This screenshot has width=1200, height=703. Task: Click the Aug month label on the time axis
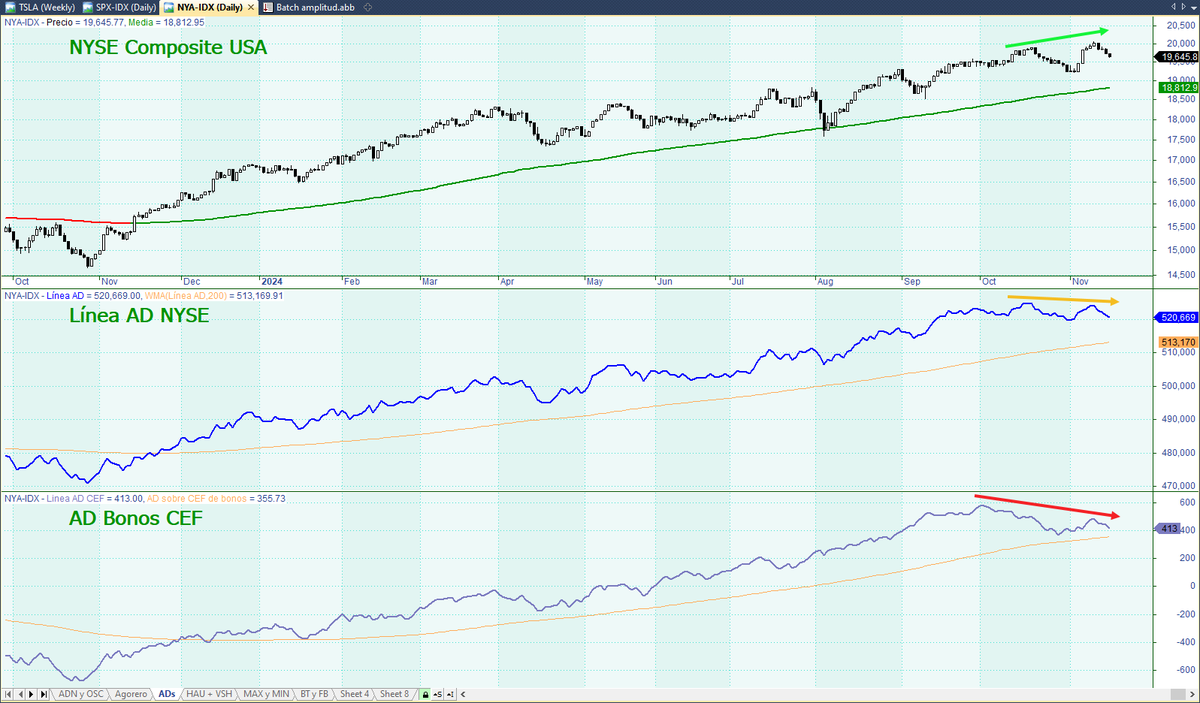click(x=827, y=282)
